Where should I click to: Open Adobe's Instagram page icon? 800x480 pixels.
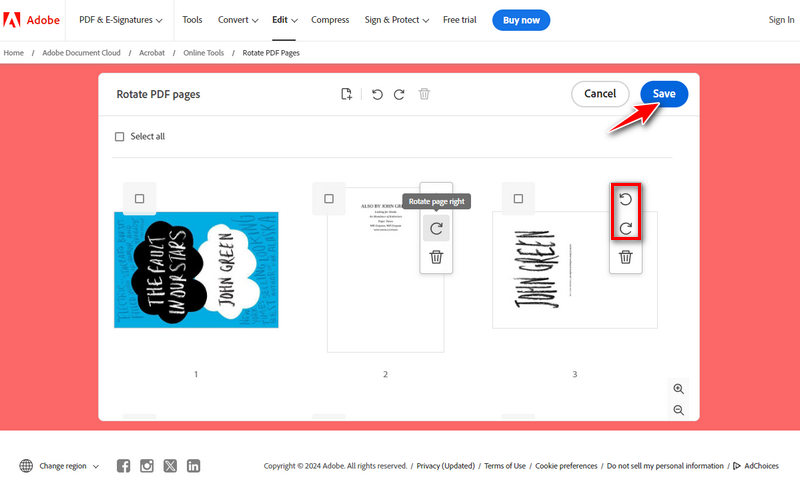[147, 466]
